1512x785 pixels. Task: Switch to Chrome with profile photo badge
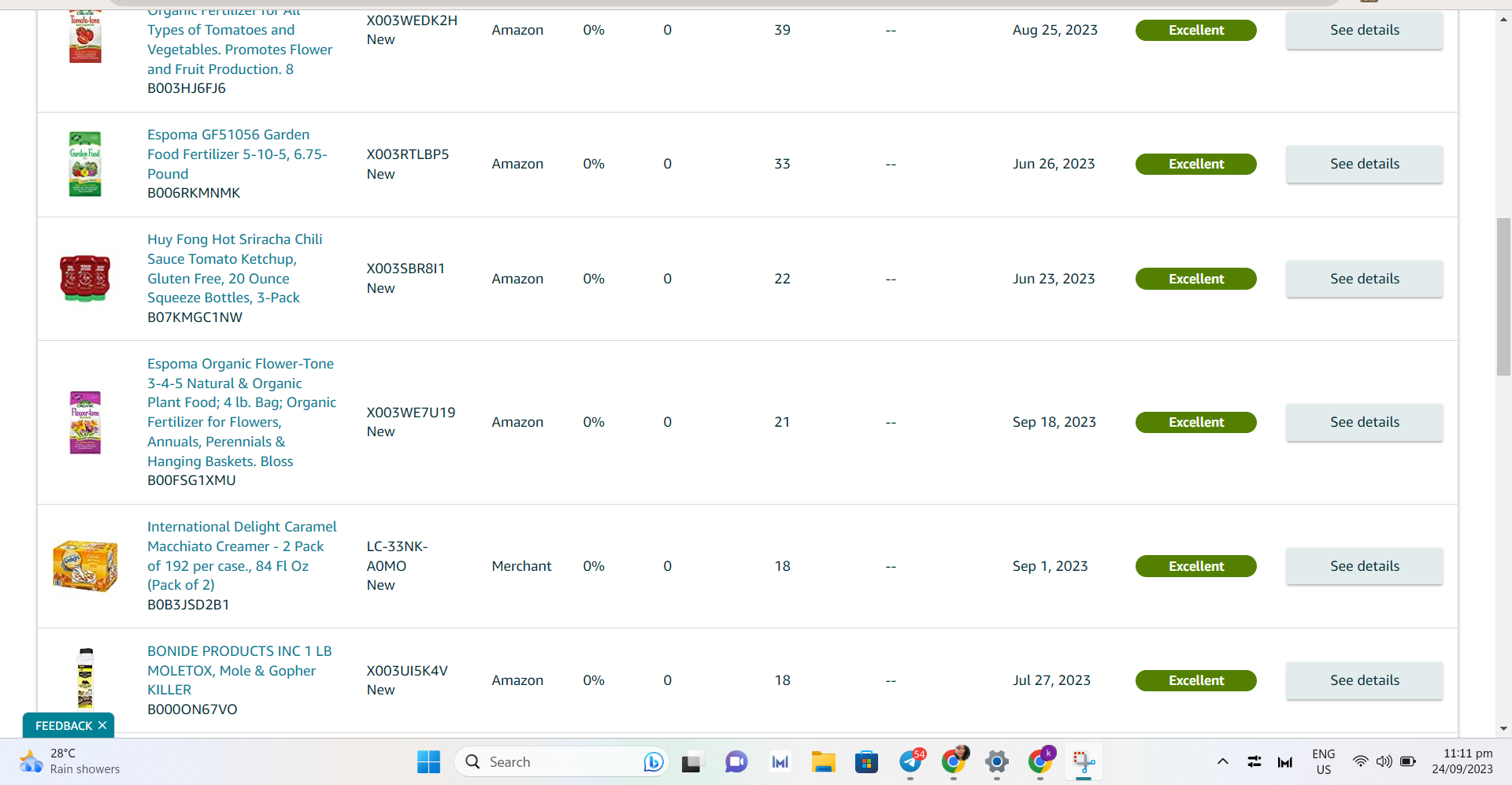click(x=954, y=761)
